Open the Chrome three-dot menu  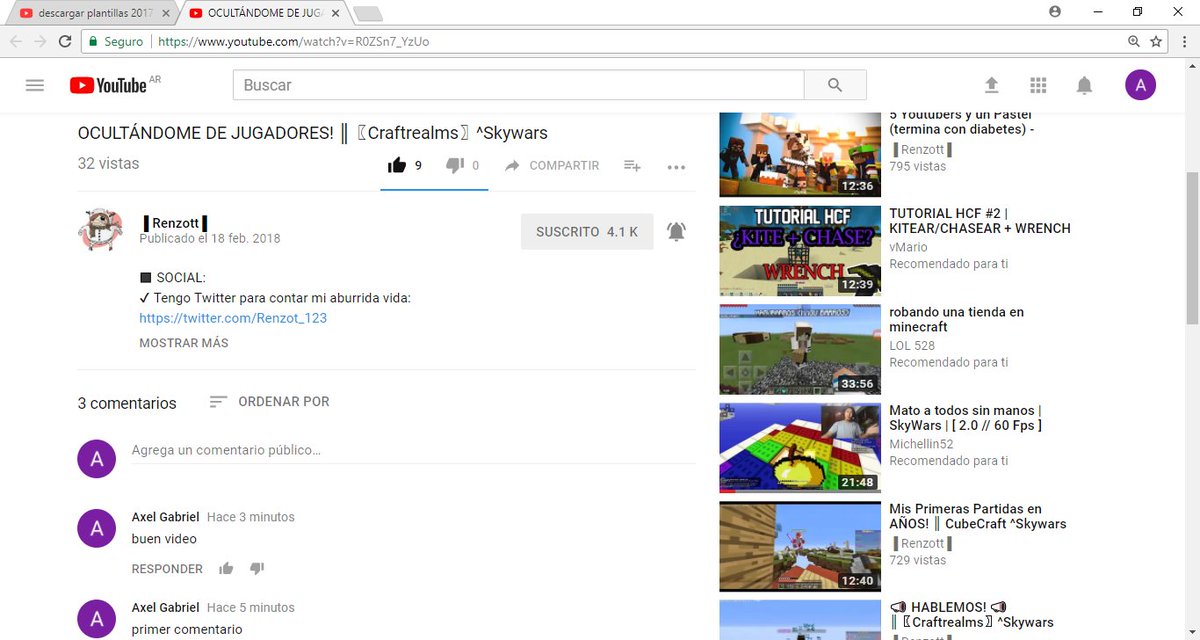(1183, 42)
